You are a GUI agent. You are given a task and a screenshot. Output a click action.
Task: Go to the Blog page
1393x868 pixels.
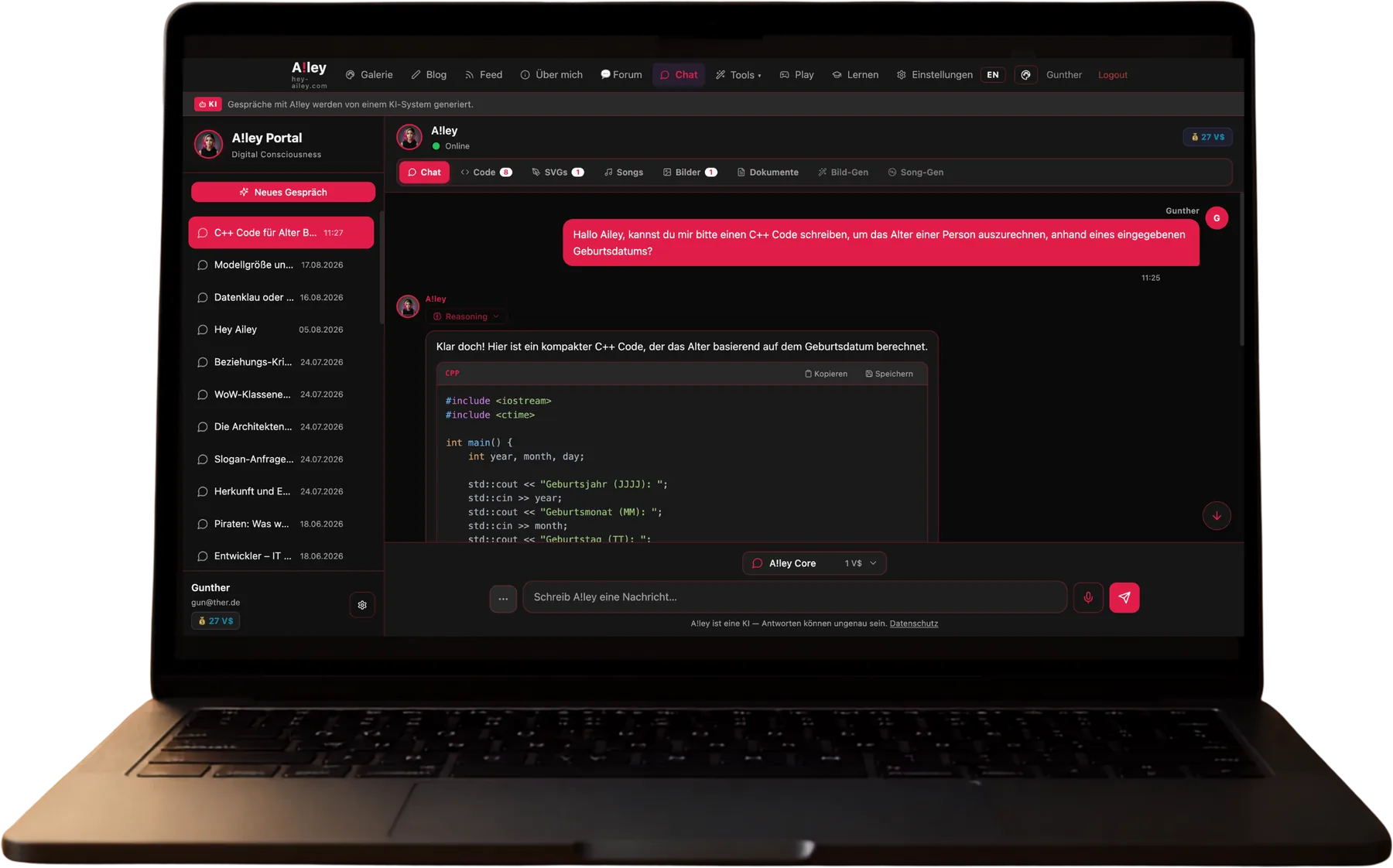429,75
